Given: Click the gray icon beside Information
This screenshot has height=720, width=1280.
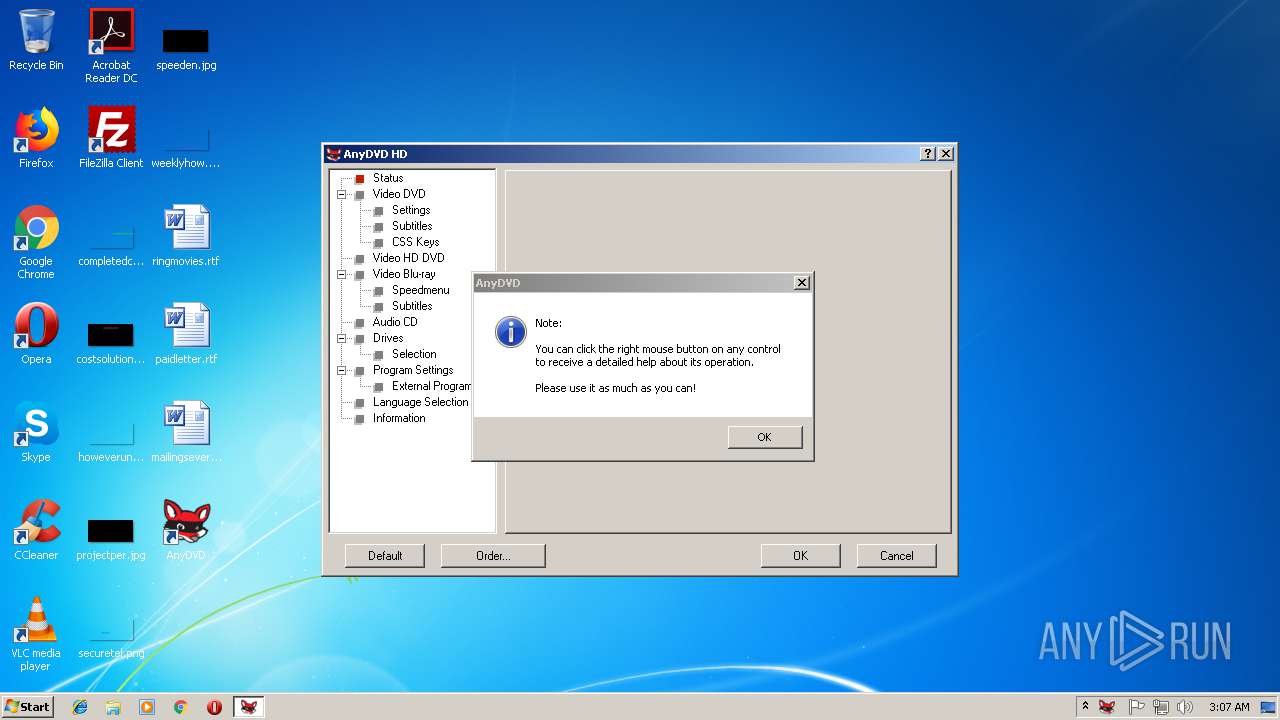Looking at the screenshot, I should tap(360, 419).
